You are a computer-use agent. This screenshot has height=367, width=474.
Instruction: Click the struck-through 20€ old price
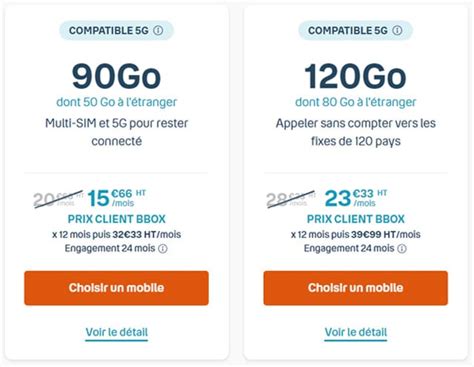(58, 199)
